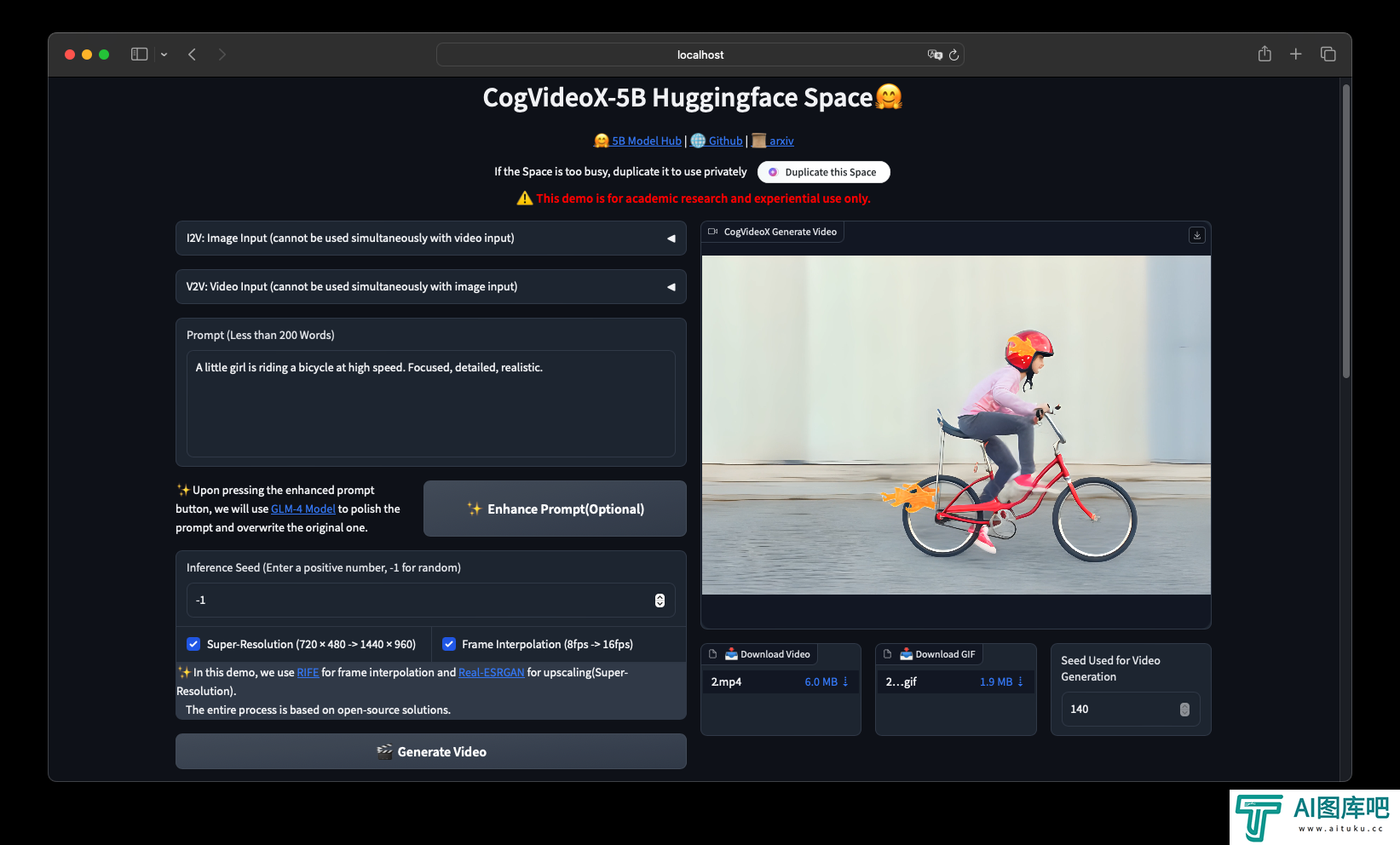Open the RIFE link
Image resolution: width=1400 pixels, height=845 pixels.
point(308,672)
